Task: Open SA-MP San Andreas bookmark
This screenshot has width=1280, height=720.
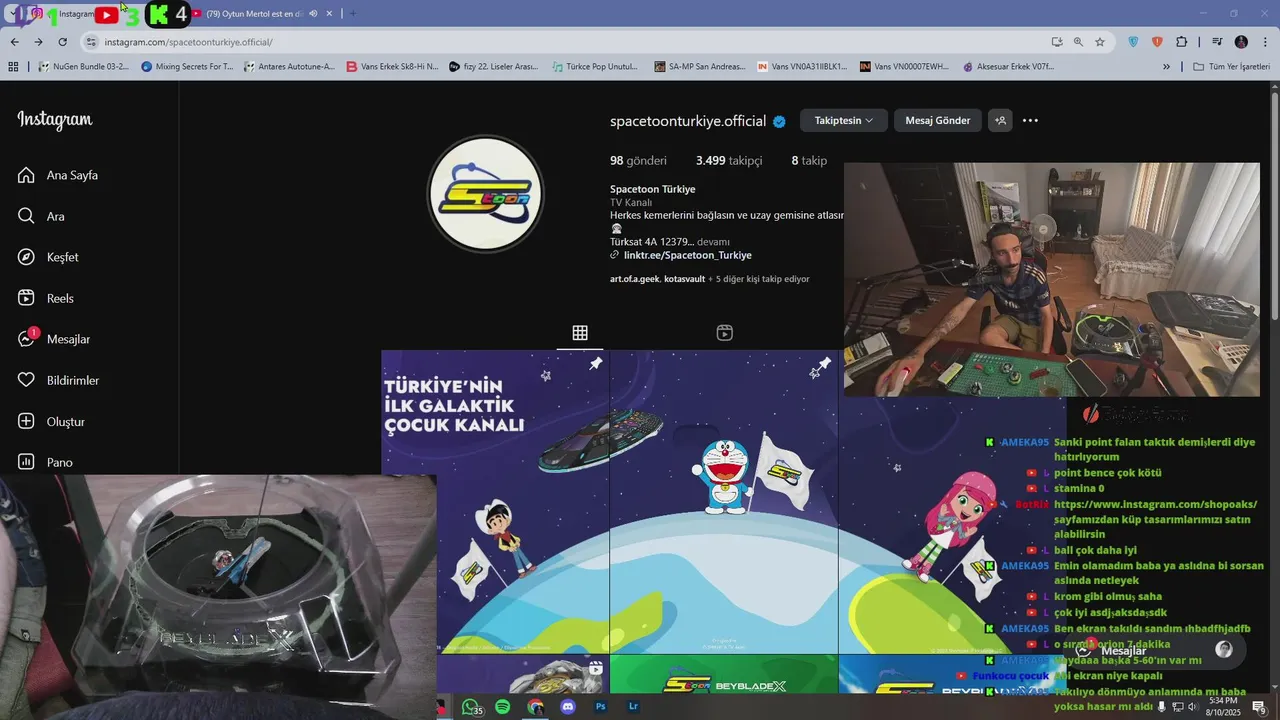Action: point(700,67)
